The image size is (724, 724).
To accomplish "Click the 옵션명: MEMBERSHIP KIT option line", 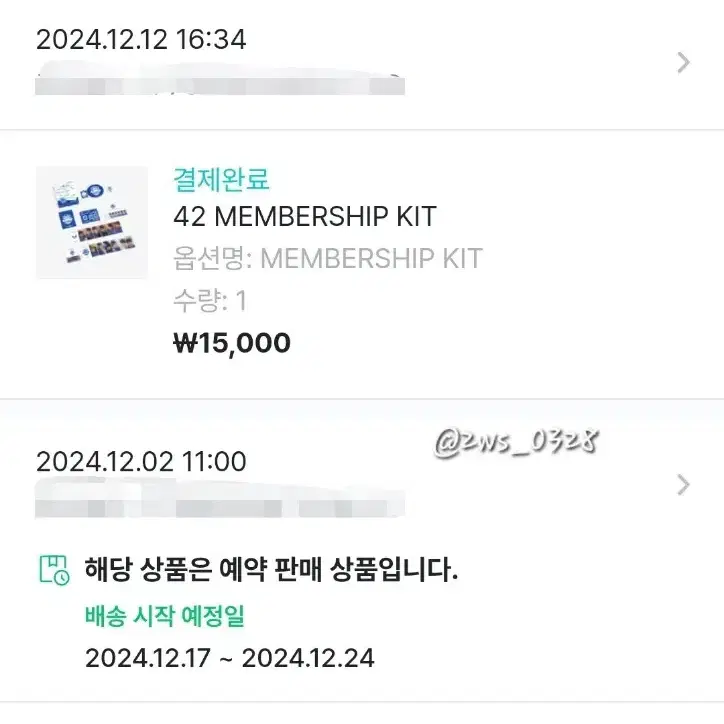I will point(328,258).
